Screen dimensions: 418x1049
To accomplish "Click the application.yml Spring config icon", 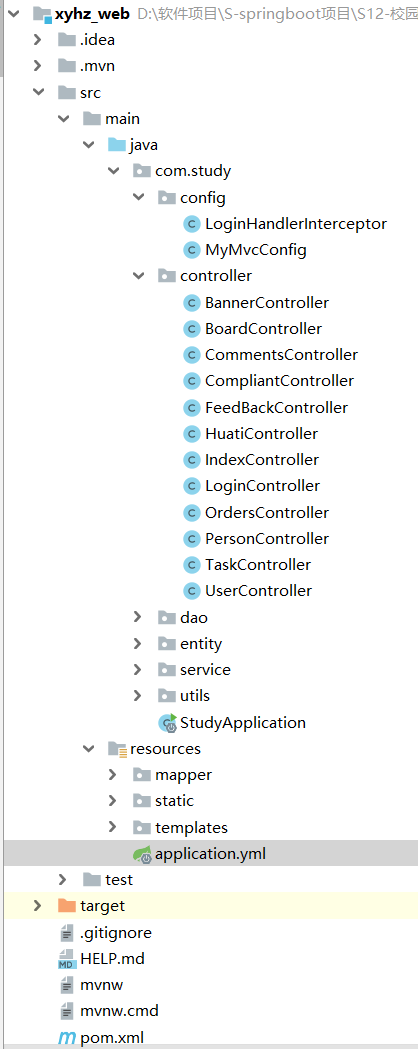I will (x=142, y=854).
